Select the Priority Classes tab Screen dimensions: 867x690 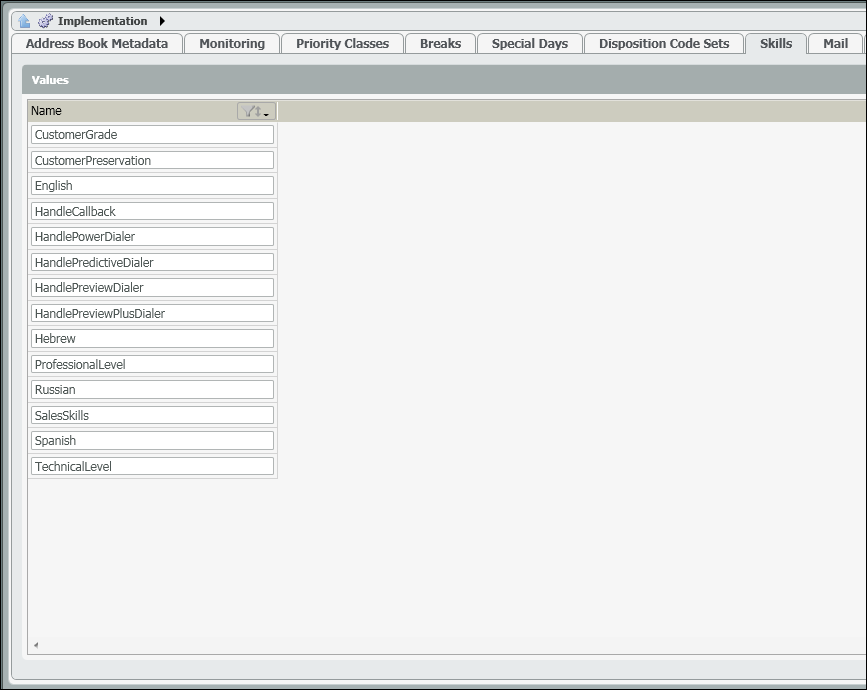coord(342,44)
